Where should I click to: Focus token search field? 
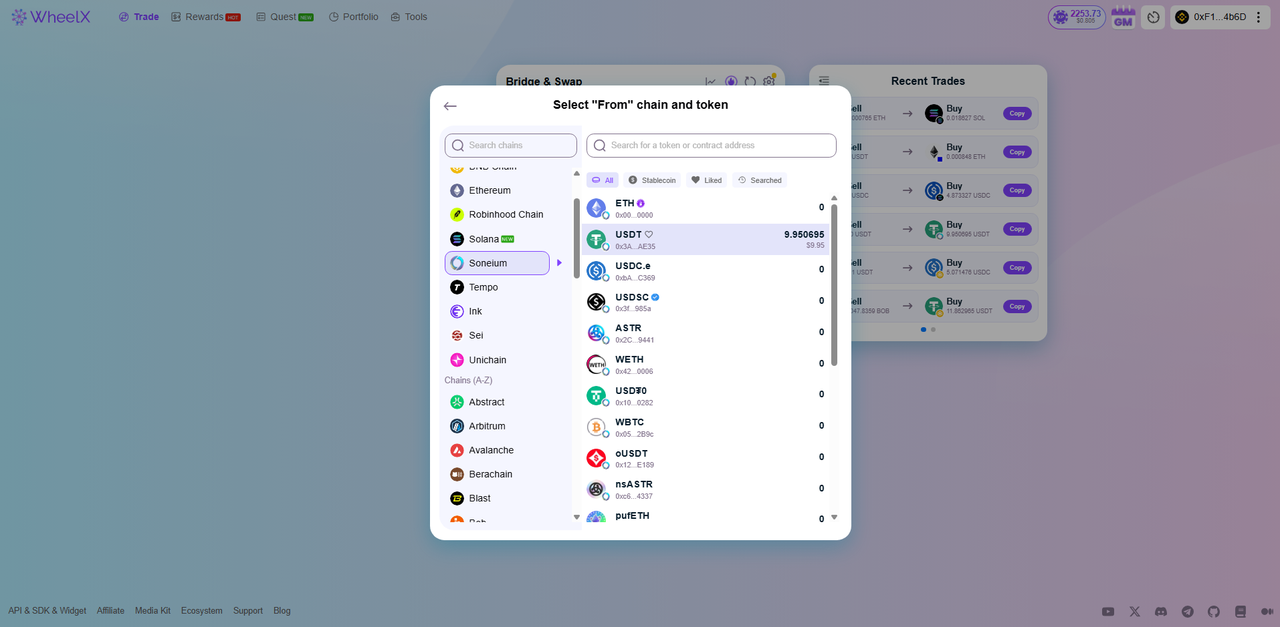[x=711, y=145]
